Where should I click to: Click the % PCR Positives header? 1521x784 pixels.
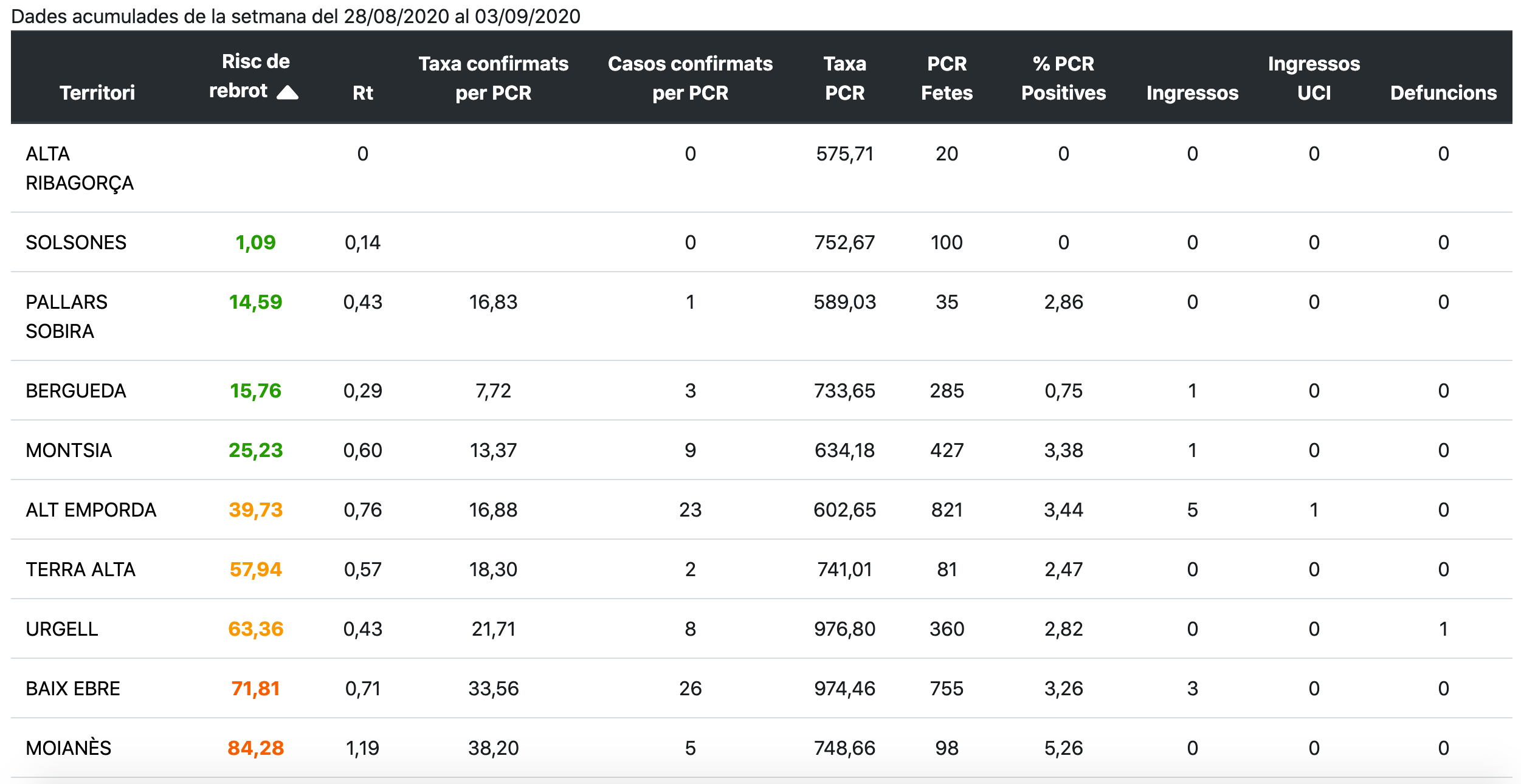tap(1063, 78)
